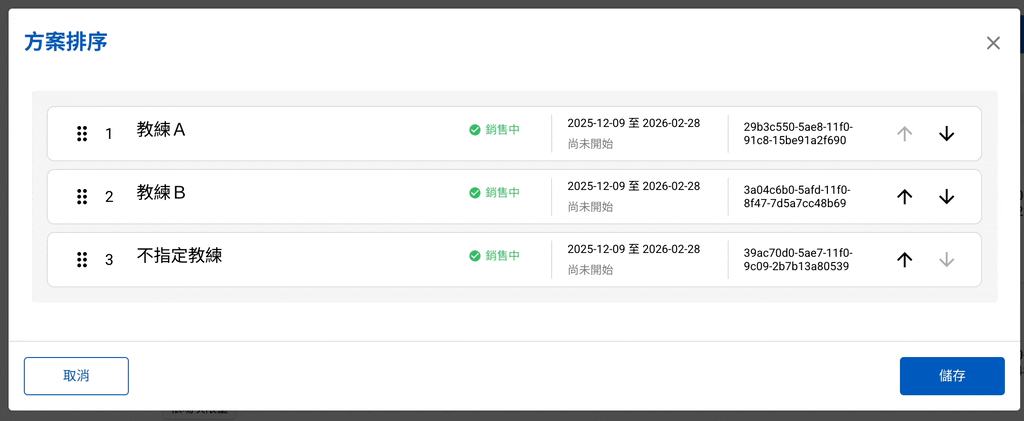The image size is (1024, 421).
Task: Click disabled down arrow on 不指定教練 row
Action: tap(946, 260)
